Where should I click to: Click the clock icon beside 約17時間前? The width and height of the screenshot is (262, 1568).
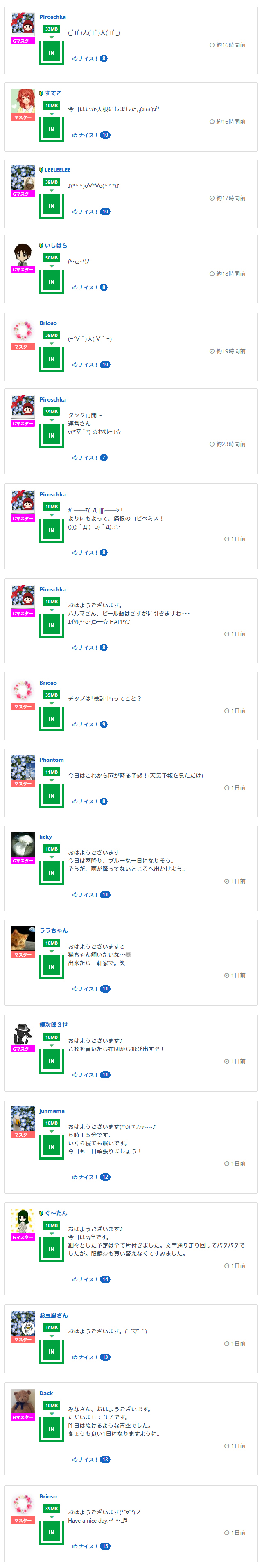[x=212, y=199]
